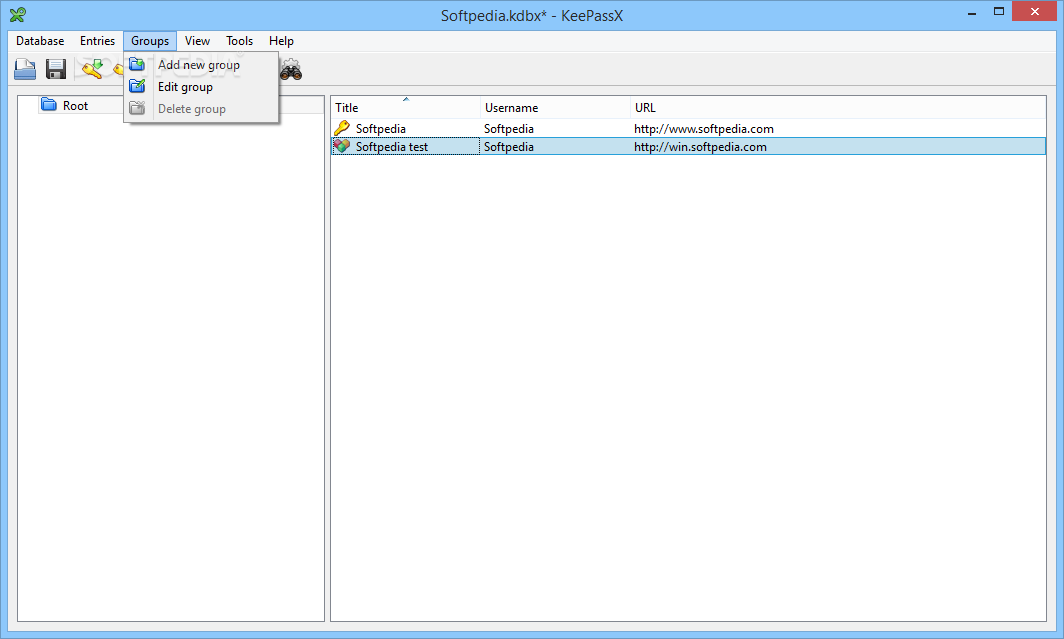The height and width of the screenshot is (639, 1064).
Task: Click the Root group folder icon
Action: (49, 104)
